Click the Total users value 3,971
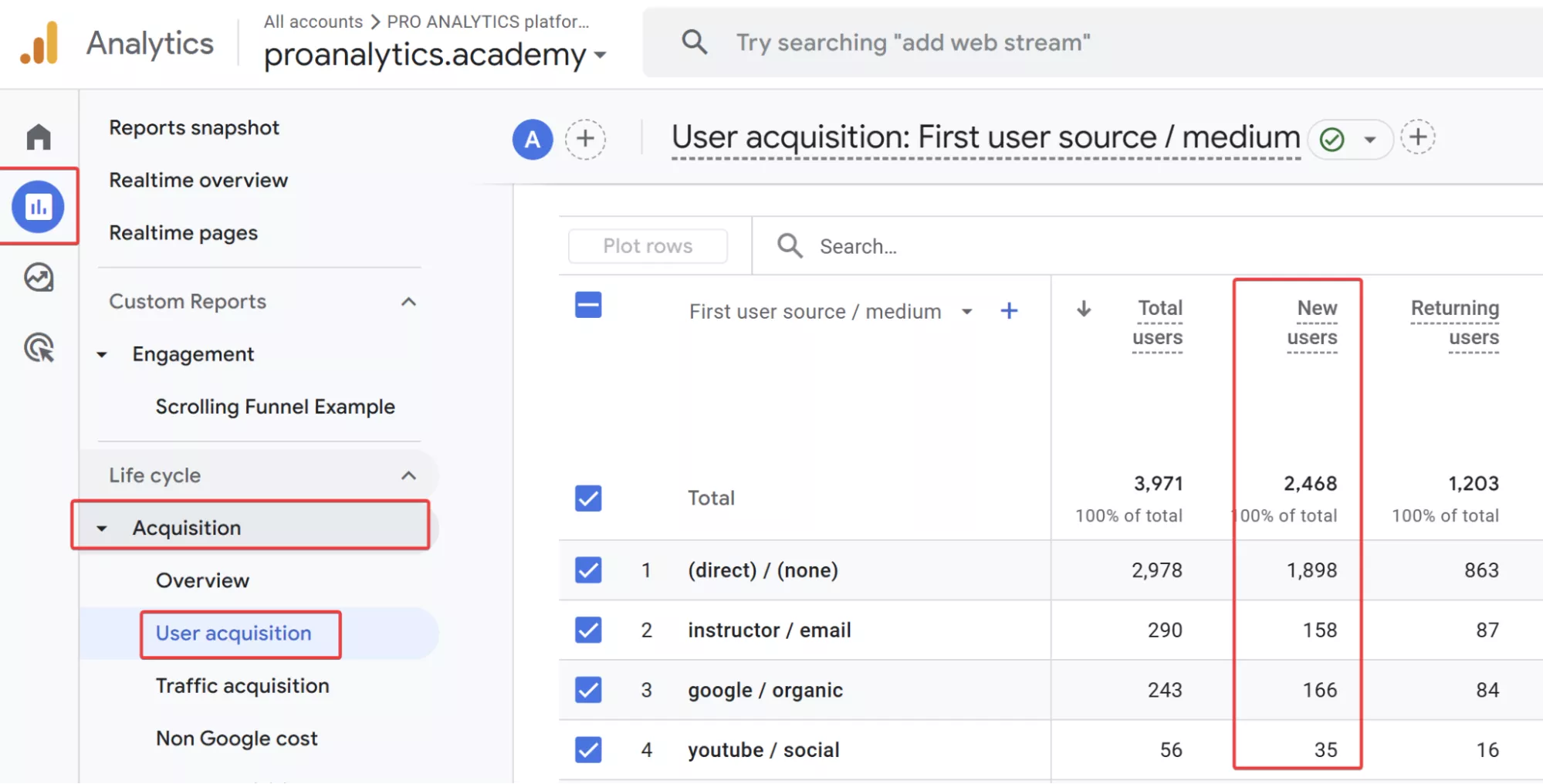This screenshot has width=1543, height=784. point(1158,484)
